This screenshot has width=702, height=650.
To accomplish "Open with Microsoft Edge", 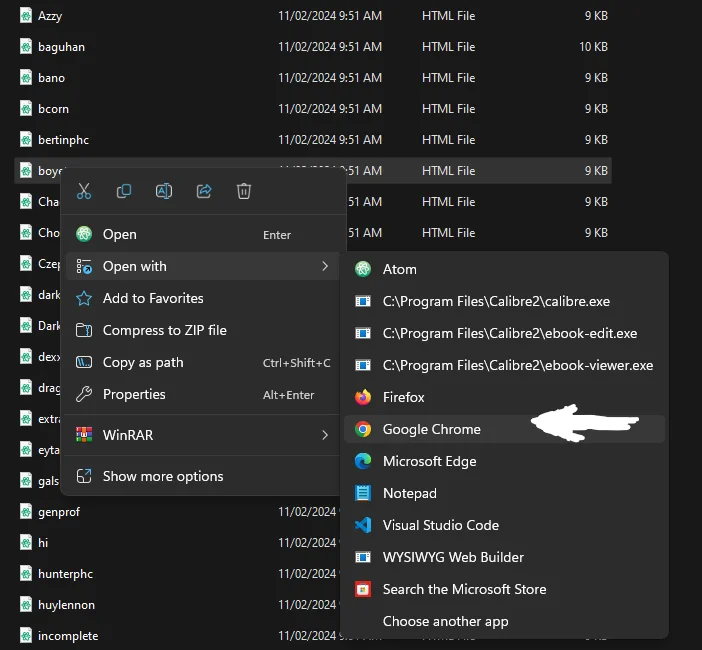I will pyautogui.click(x=505, y=462).
